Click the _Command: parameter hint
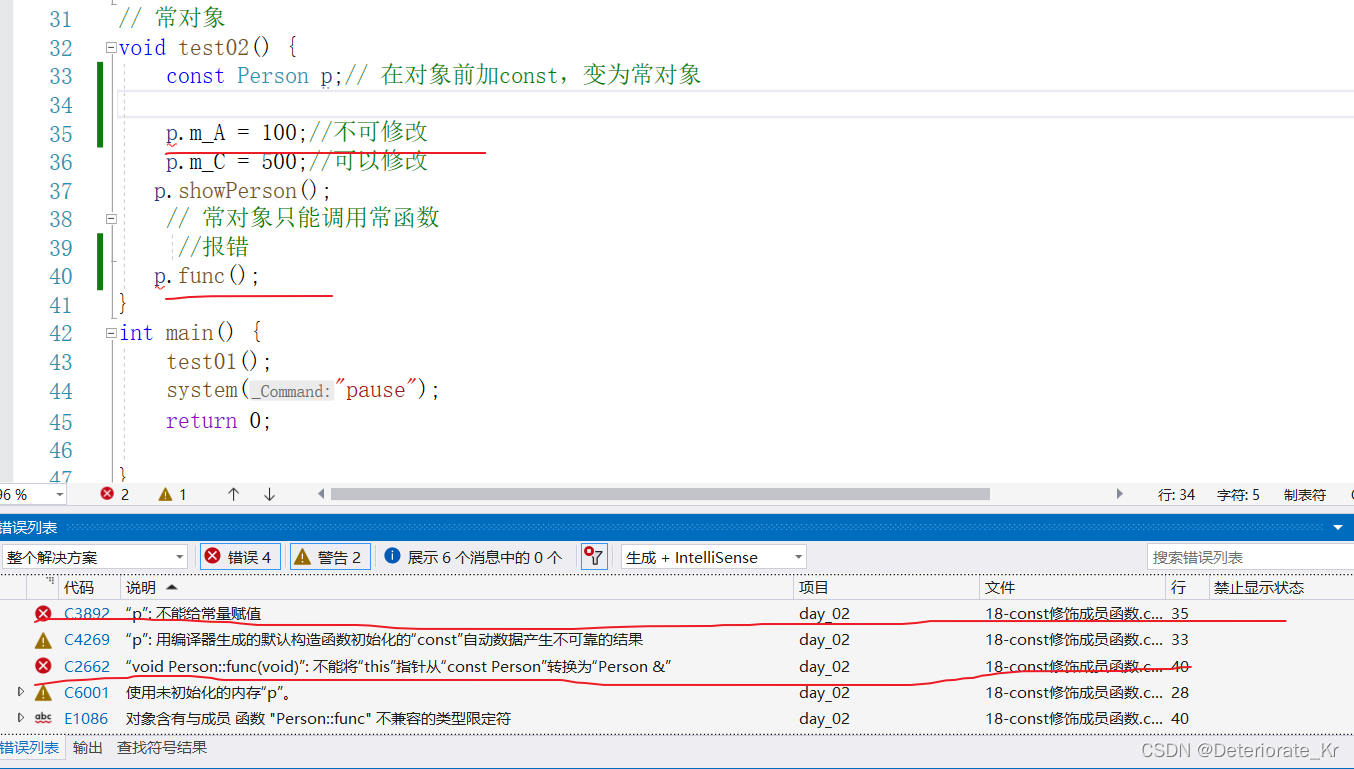Viewport: 1354px width, 769px height. (290, 391)
